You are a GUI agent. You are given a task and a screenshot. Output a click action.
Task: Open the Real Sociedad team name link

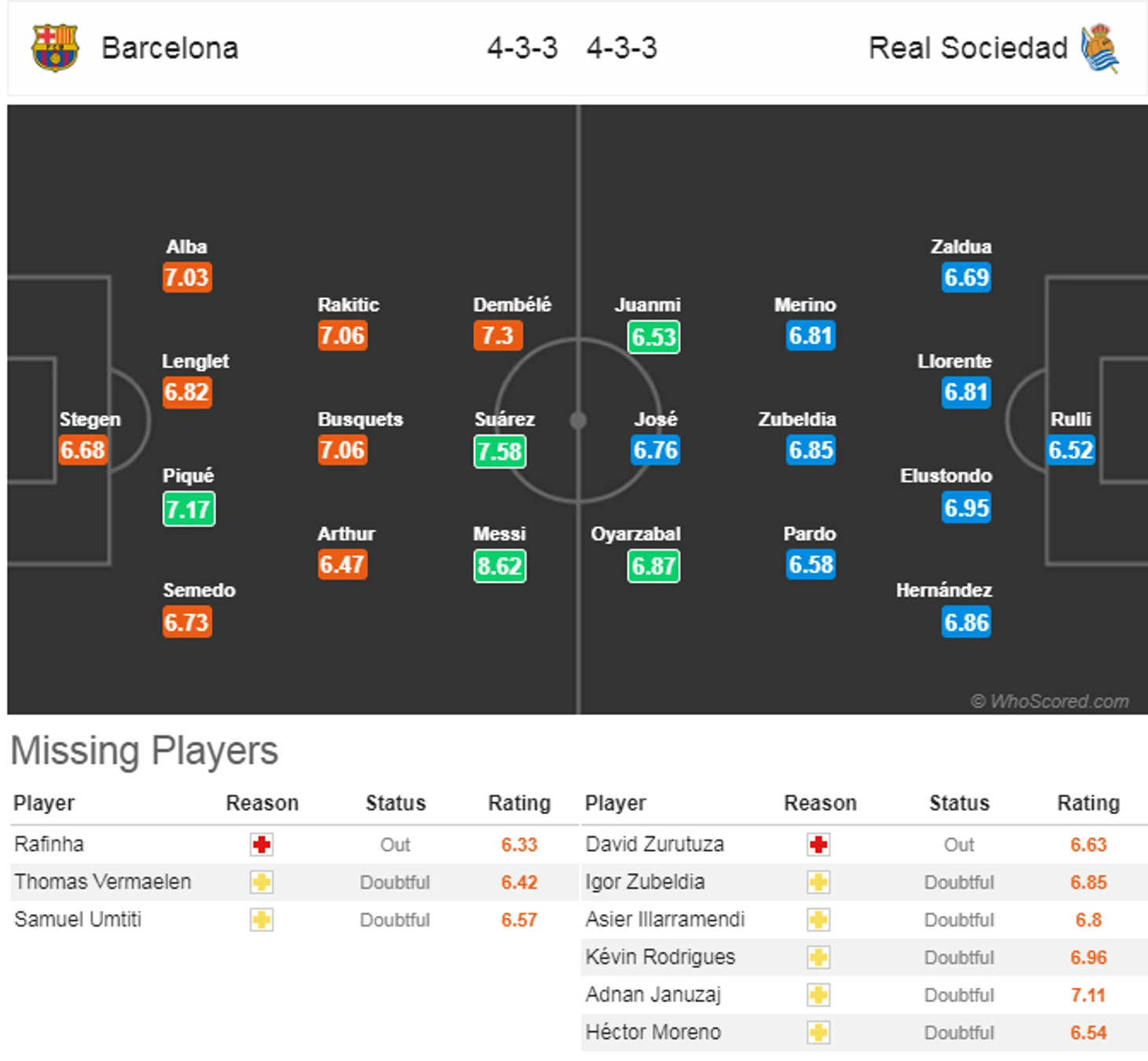click(x=968, y=48)
